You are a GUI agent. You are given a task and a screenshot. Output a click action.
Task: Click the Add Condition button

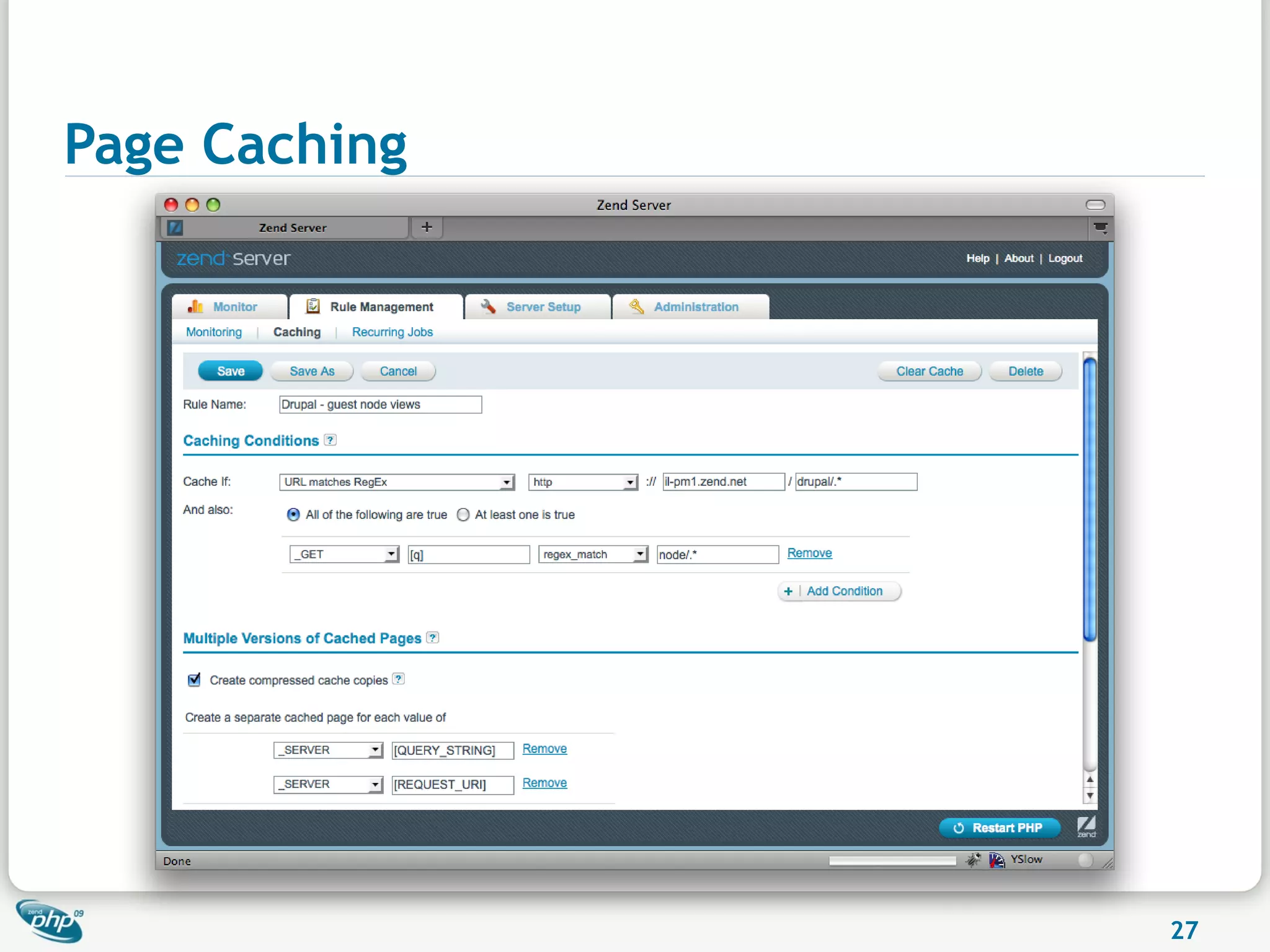click(x=840, y=591)
